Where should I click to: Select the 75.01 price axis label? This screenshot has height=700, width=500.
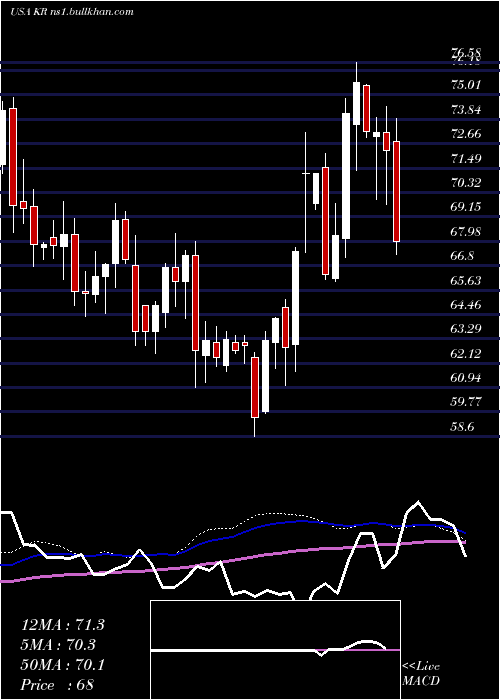coord(467,84)
